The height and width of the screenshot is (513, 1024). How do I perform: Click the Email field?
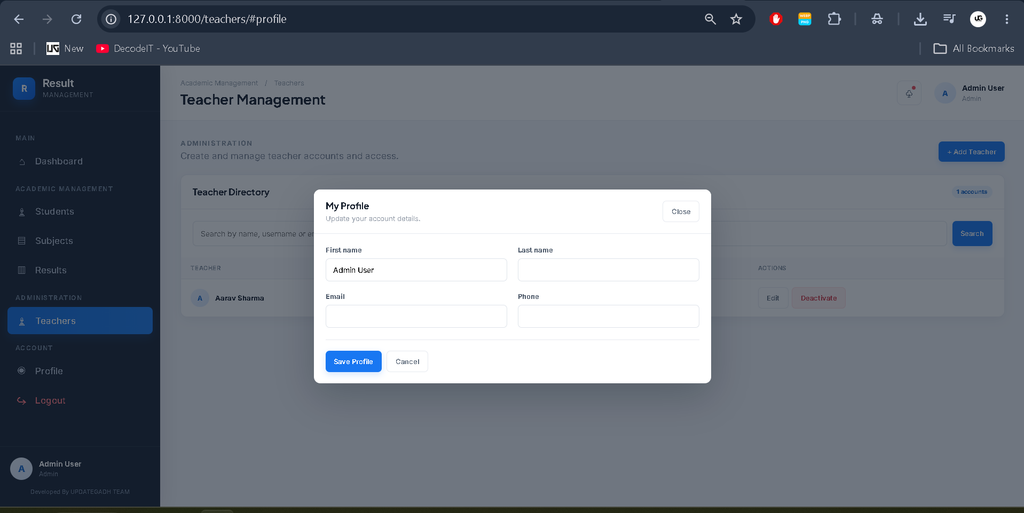click(416, 317)
